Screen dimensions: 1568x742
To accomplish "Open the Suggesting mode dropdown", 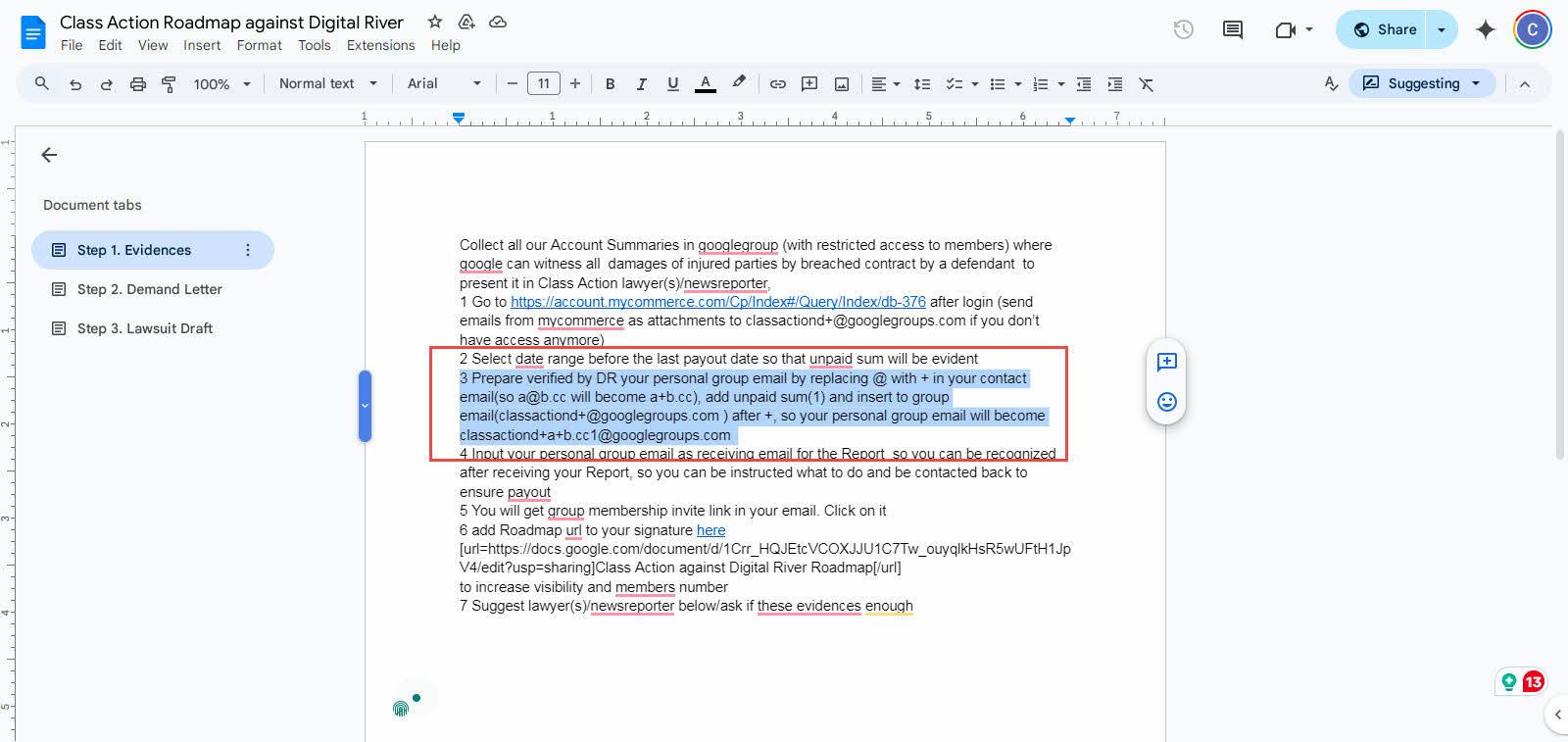I will click(1422, 83).
